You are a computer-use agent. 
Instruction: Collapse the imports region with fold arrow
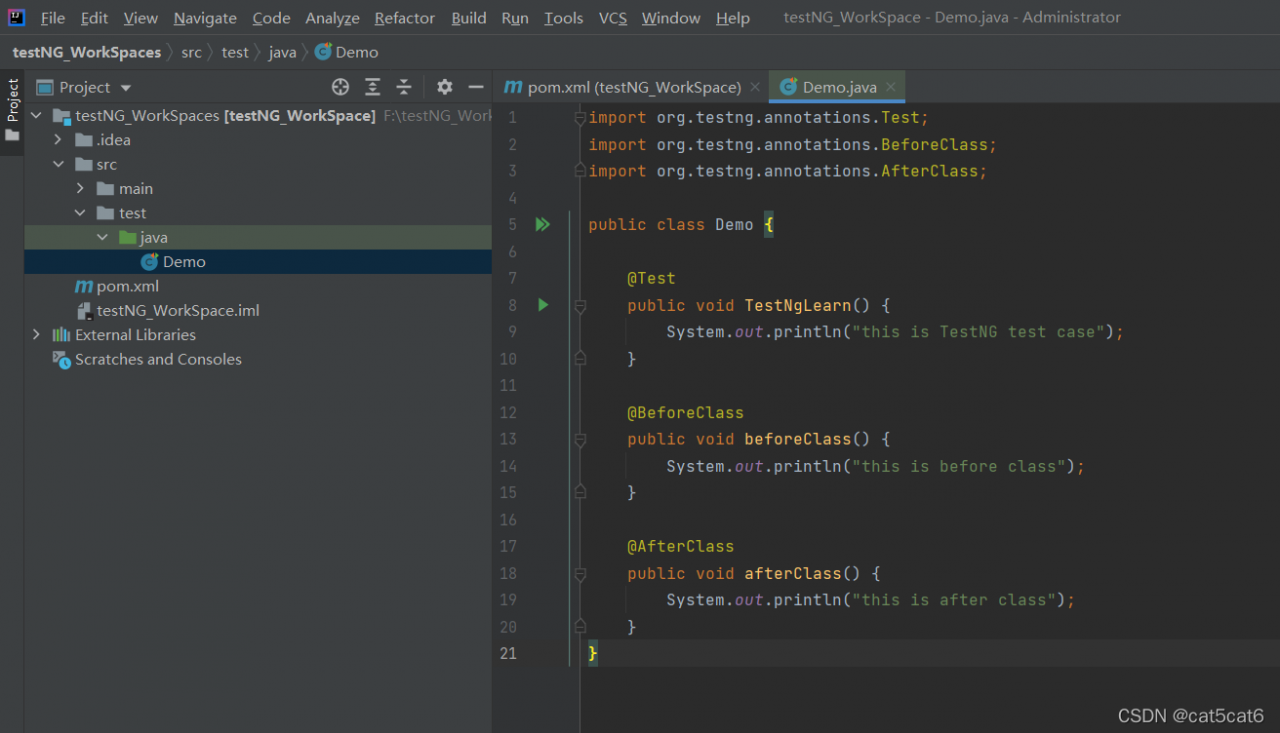(x=578, y=117)
